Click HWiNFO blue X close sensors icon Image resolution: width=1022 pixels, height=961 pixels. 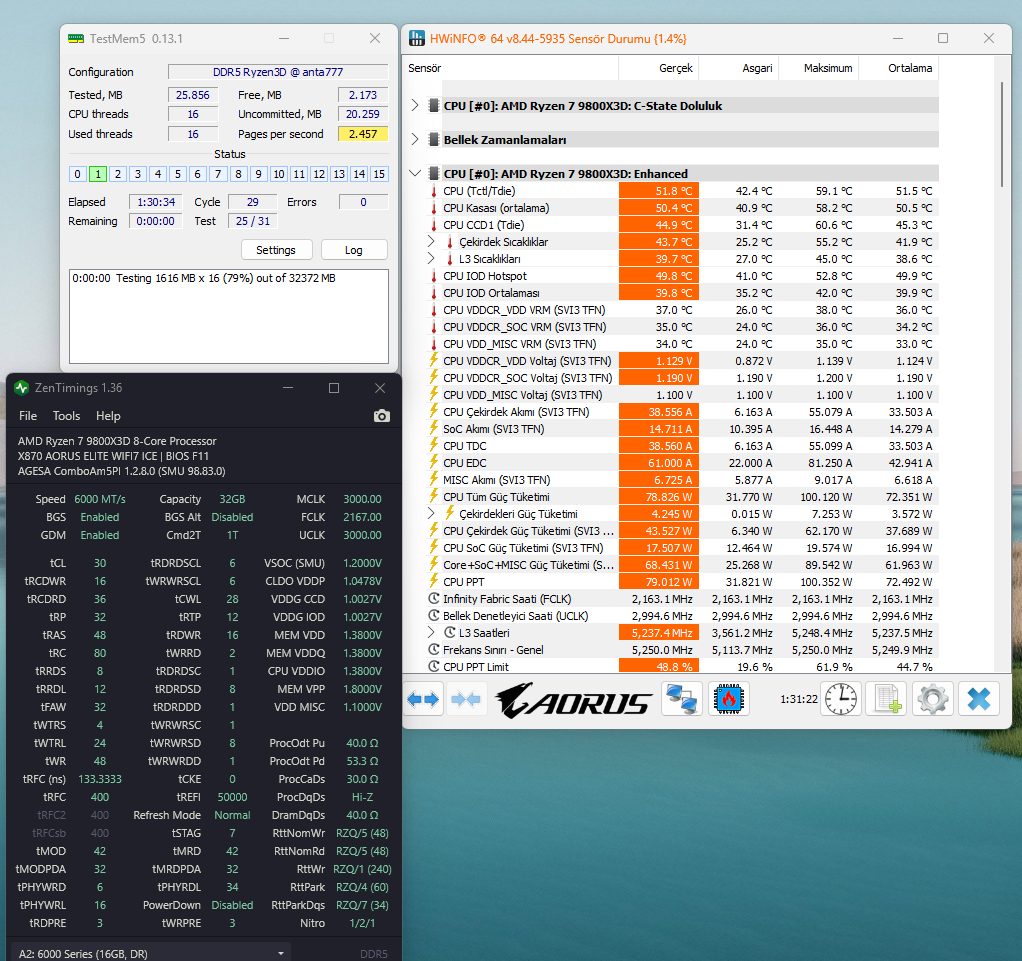pyautogui.click(x=979, y=699)
